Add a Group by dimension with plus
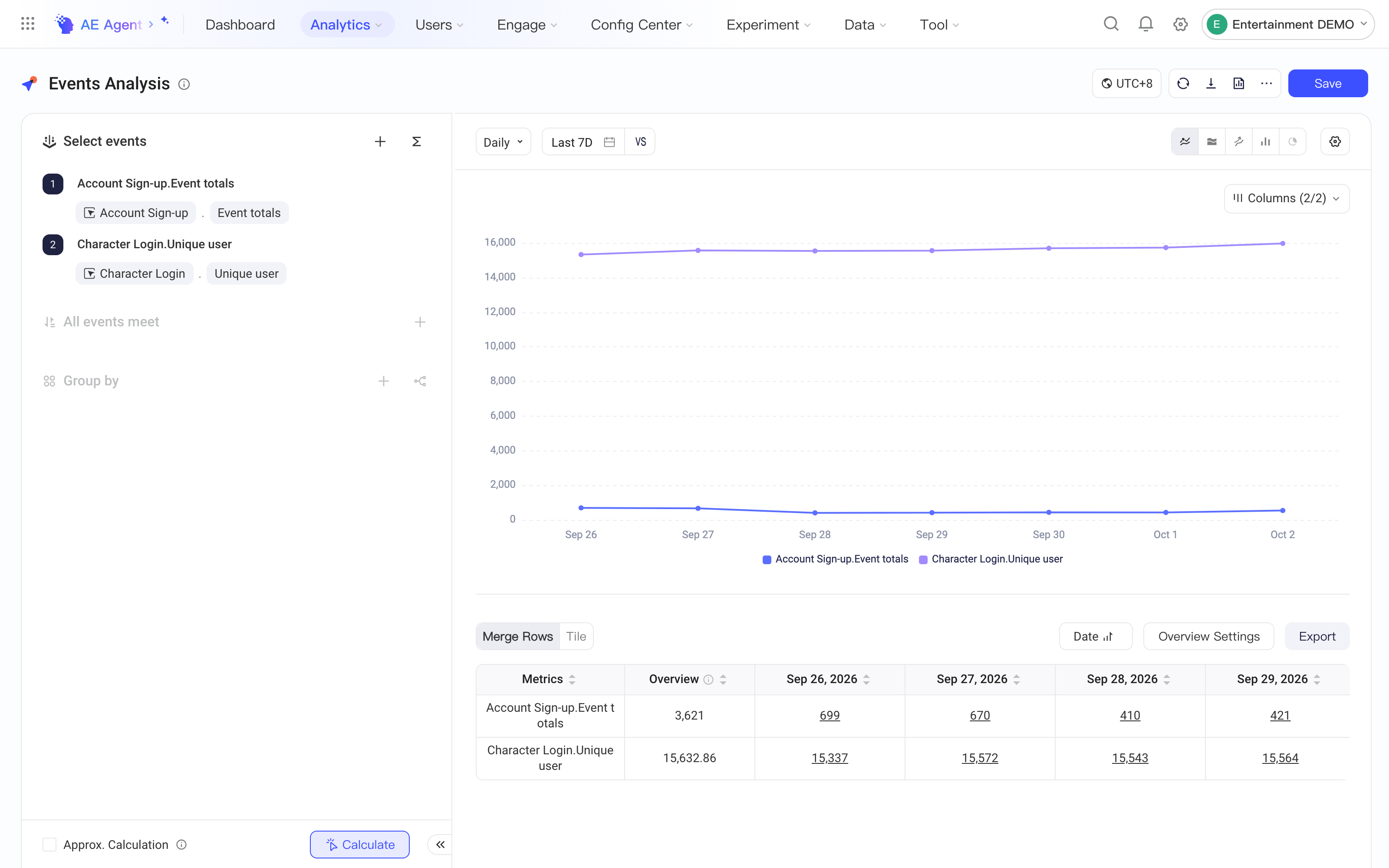Viewport: 1389px width, 868px height. [x=383, y=381]
